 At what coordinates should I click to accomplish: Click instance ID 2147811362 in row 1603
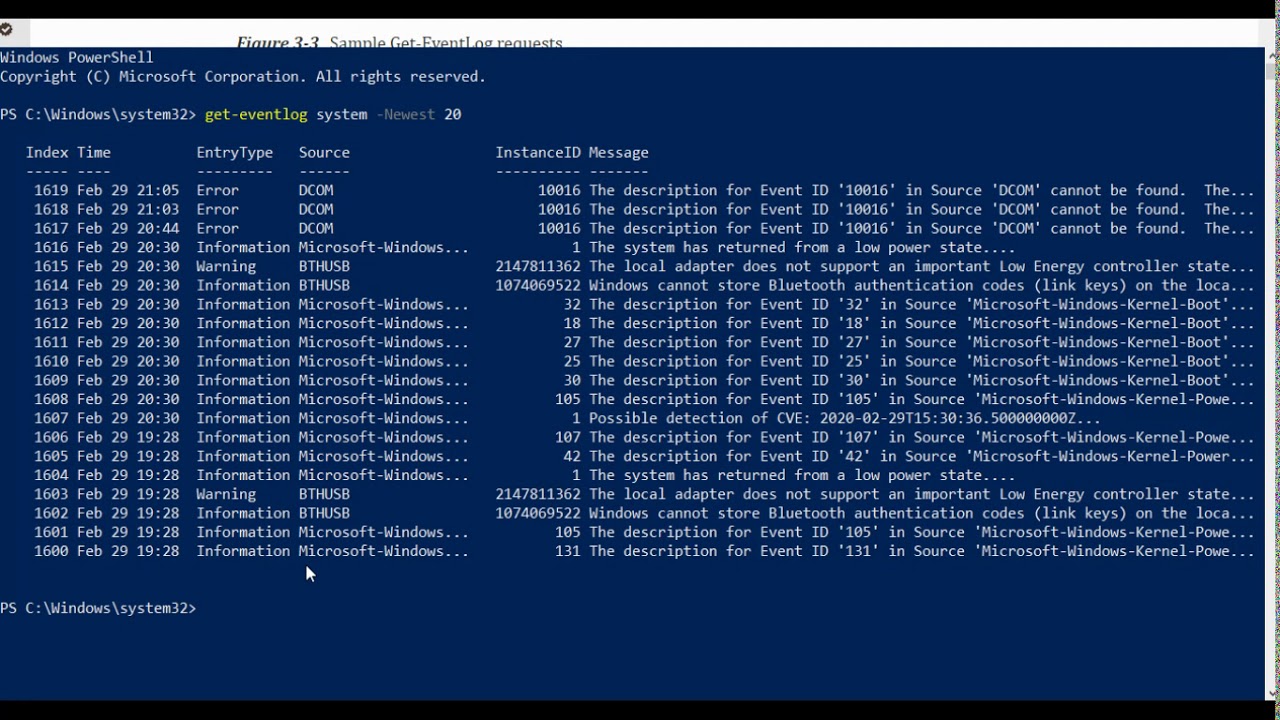click(537, 494)
